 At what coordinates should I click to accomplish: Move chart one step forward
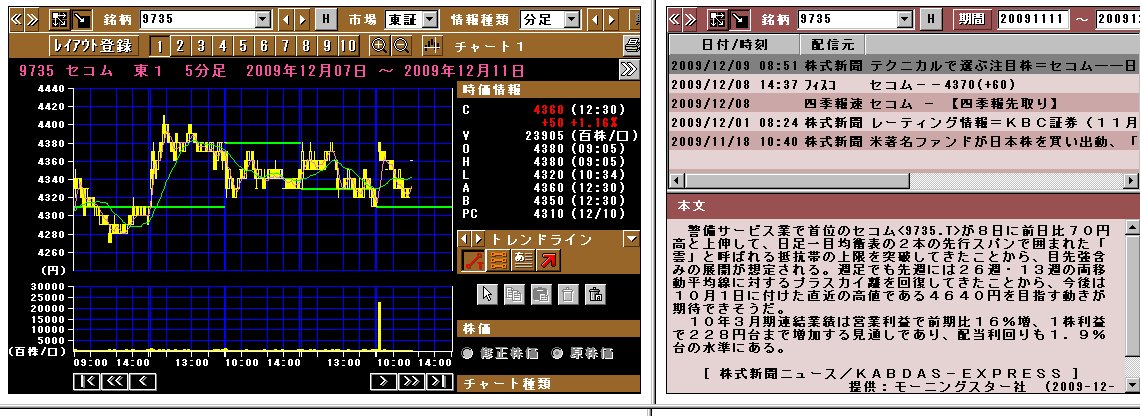coord(383,381)
